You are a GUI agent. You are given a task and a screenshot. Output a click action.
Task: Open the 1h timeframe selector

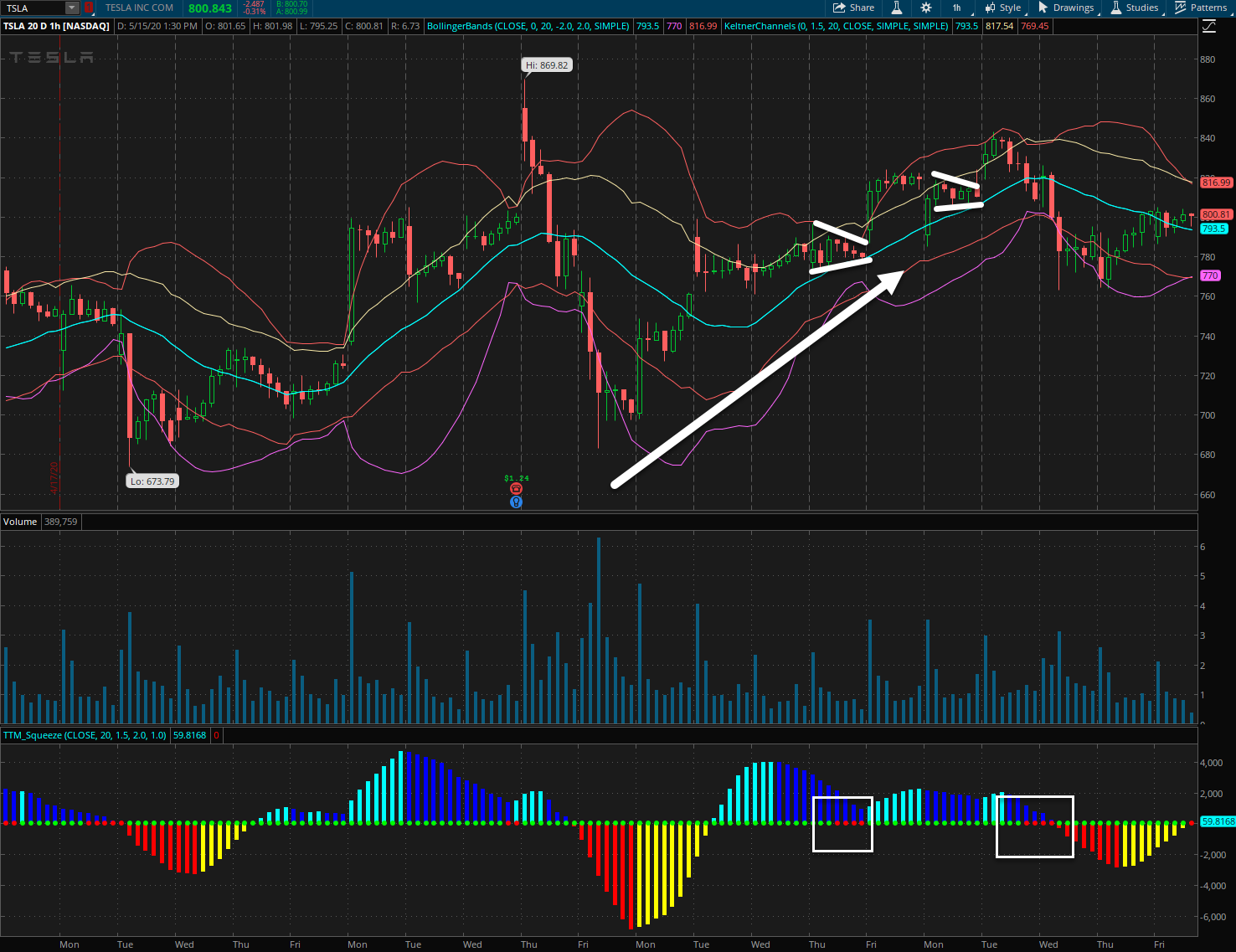[956, 8]
